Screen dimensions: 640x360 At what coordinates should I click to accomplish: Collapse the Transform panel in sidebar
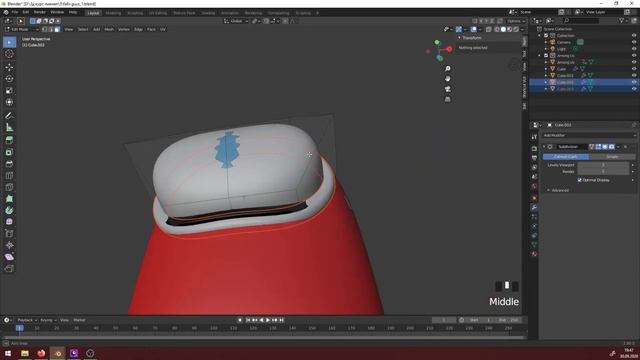(460, 38)
